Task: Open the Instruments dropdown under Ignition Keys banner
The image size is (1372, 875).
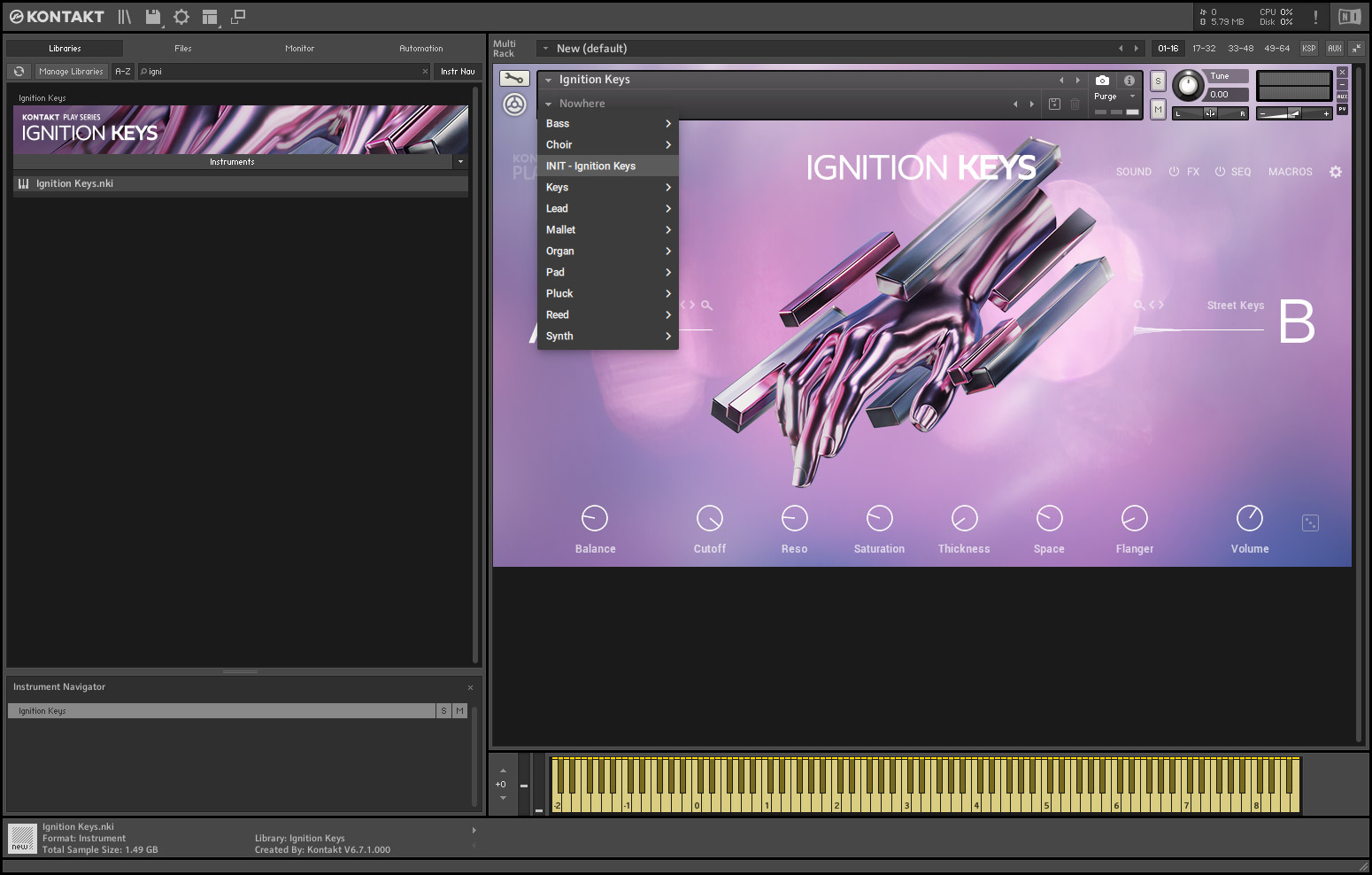Action: (232, 161)
